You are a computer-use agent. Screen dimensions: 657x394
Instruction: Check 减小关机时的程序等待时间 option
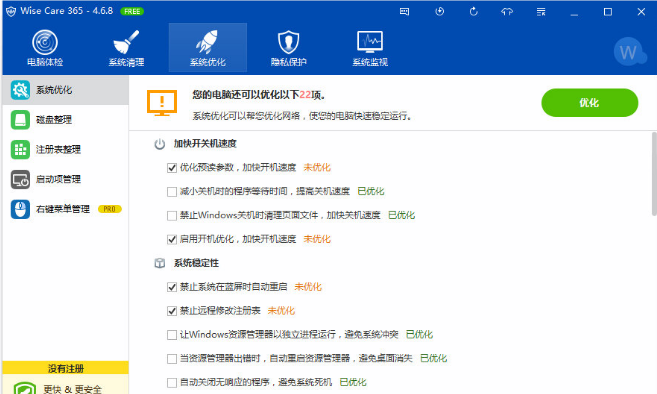click(x=172, y=192)
